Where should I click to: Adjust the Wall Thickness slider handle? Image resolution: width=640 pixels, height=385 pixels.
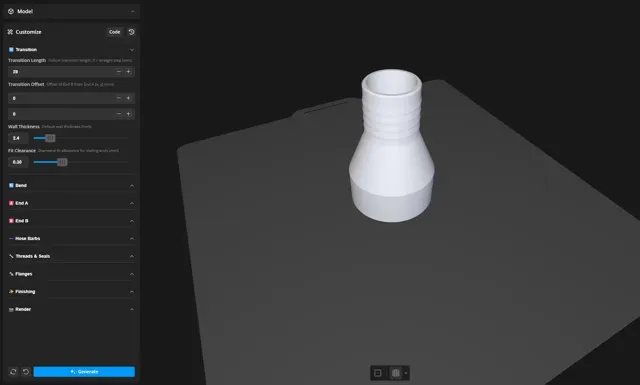pos(50,138)
